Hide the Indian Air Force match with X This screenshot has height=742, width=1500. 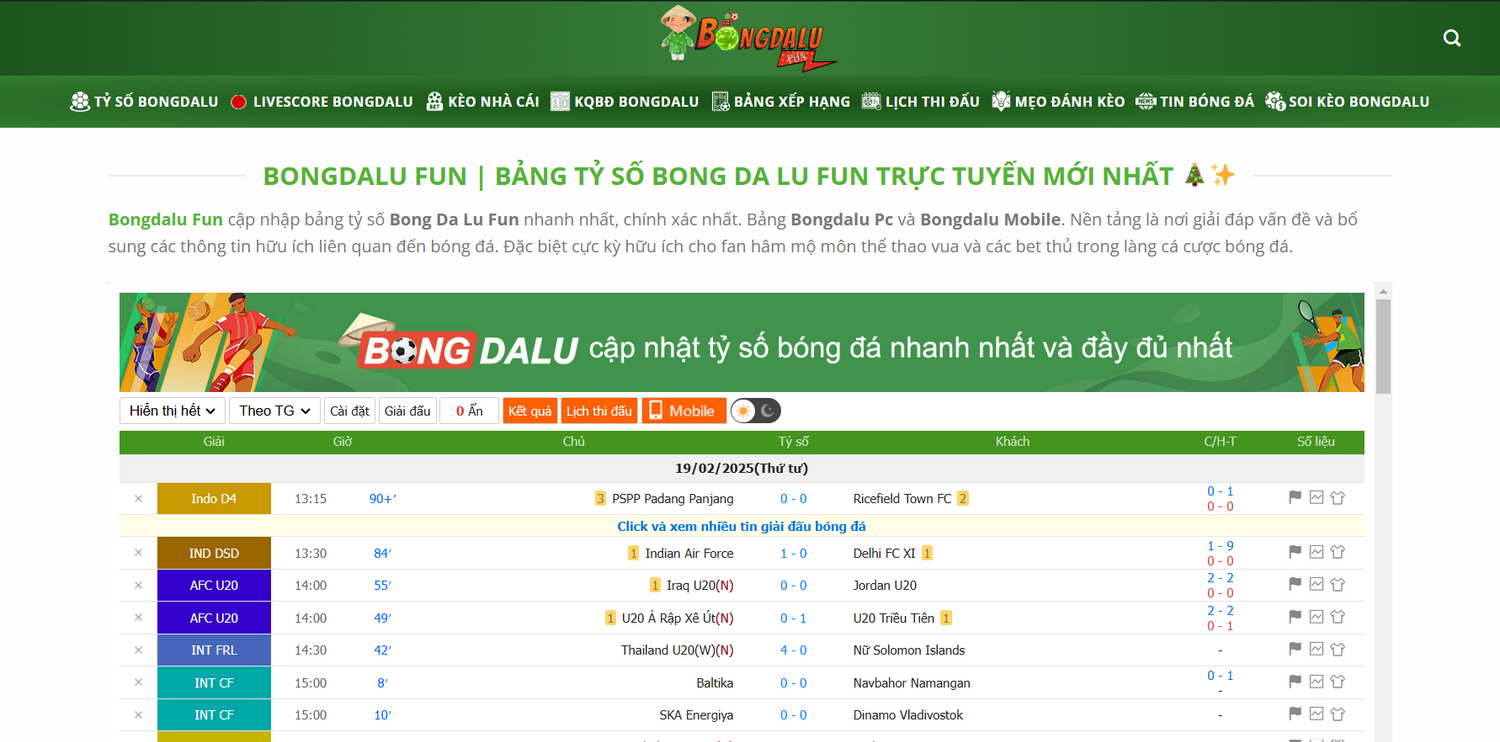coord(138,553)
